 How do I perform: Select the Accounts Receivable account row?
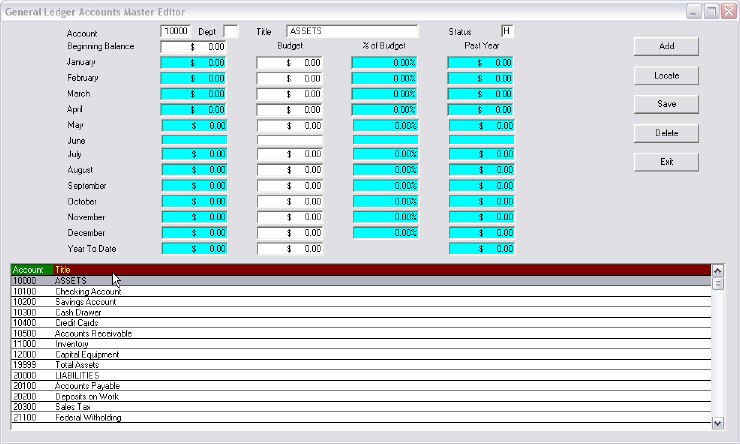click(x=360, y=333)
